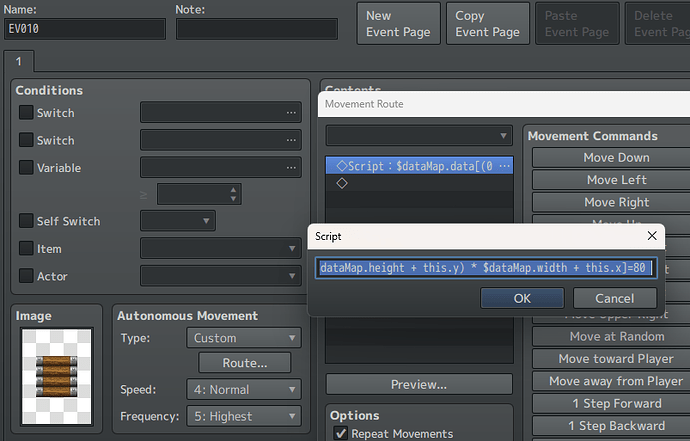Viewport: 690px width, 441px height.
Task: Click the ellipsis on second Switch field
Action: click(x=291, y=140)
